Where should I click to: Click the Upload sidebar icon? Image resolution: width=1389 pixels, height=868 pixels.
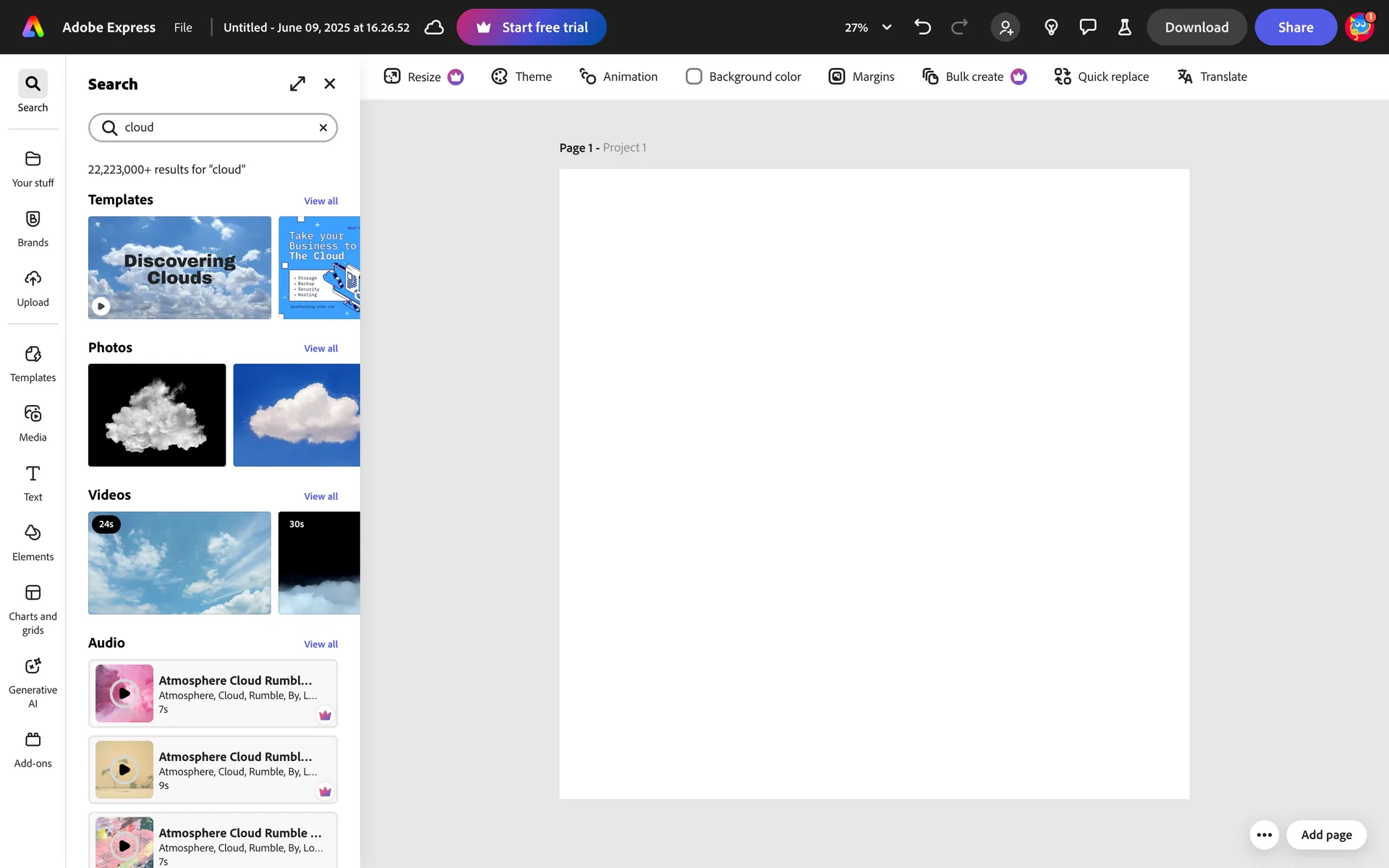33,289
